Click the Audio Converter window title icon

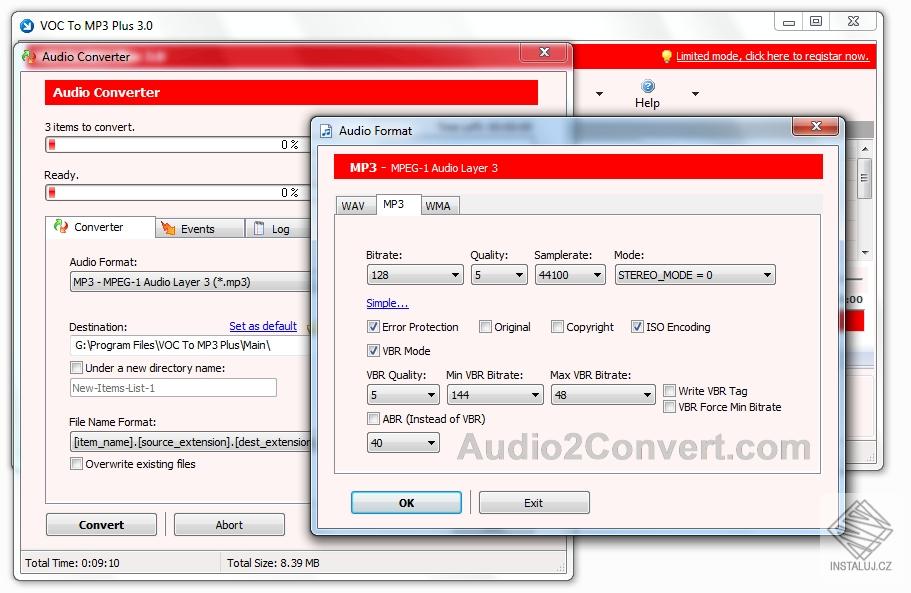[28, 56]
